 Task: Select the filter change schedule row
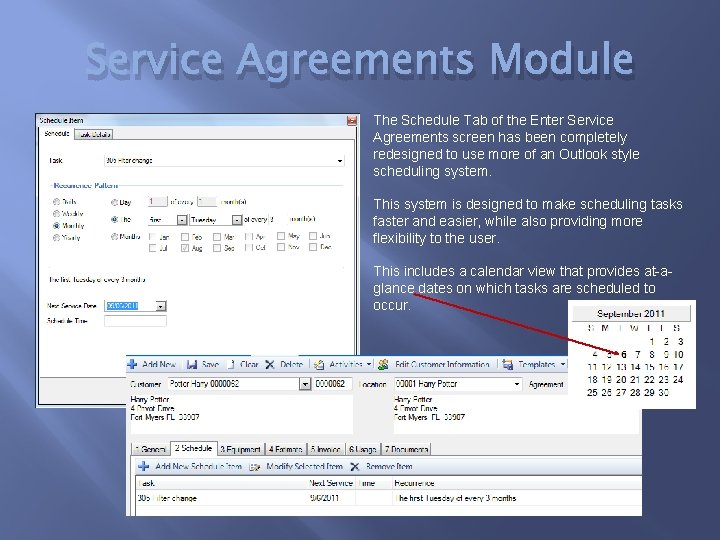point(388,498)
